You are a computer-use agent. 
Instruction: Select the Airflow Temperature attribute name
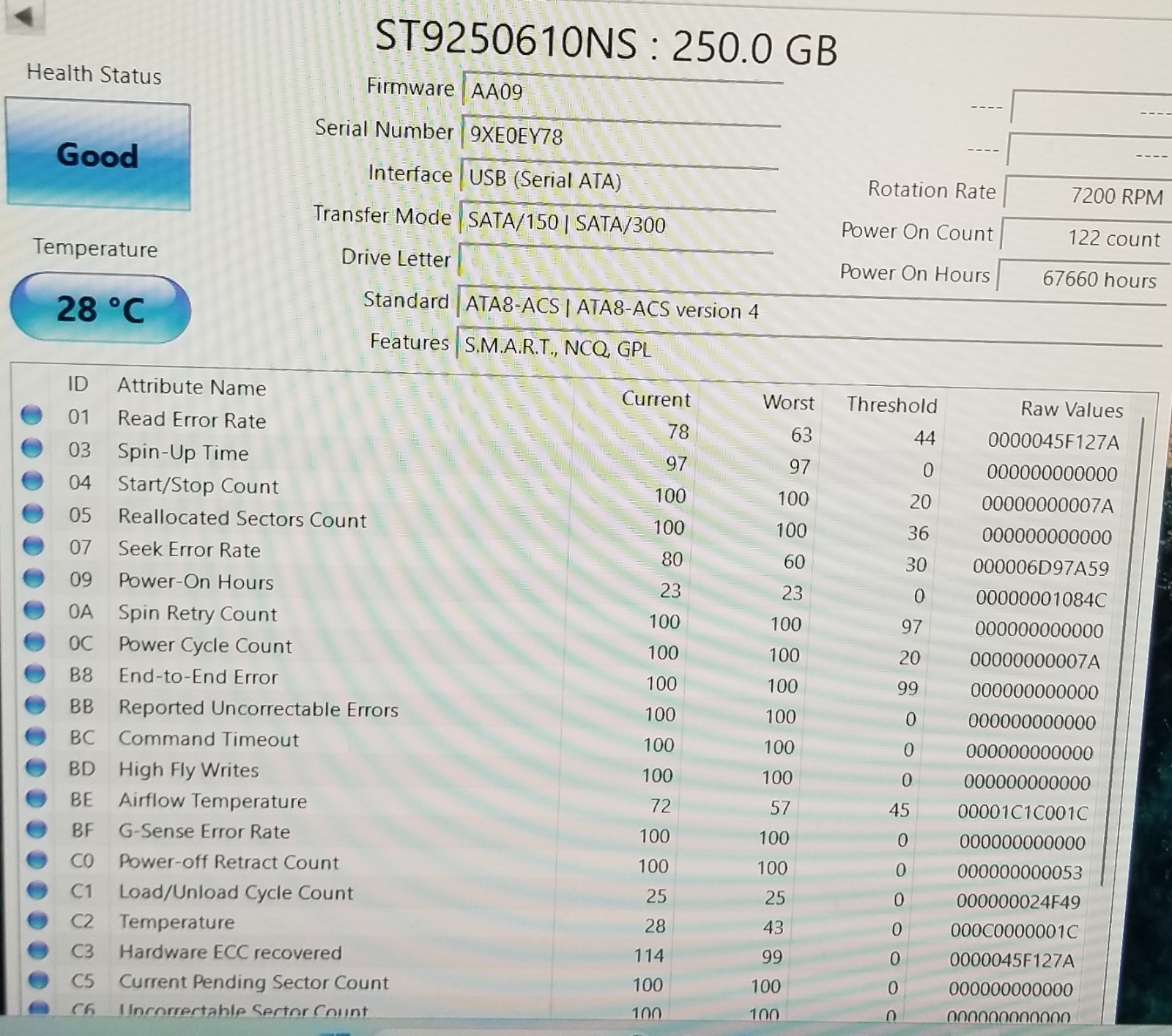point(213,801)
